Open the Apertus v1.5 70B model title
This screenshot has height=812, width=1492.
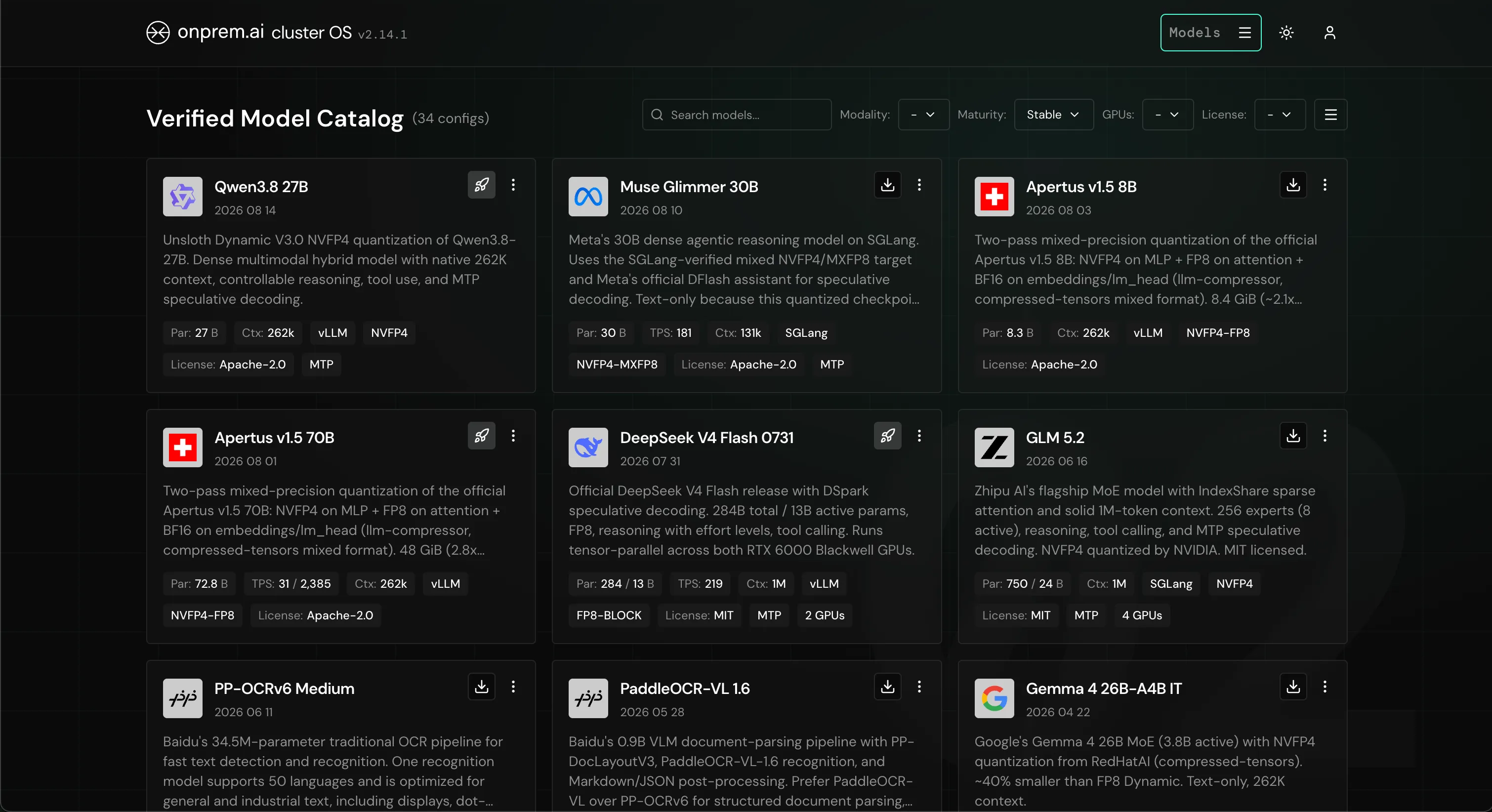[x=274, y=437]
